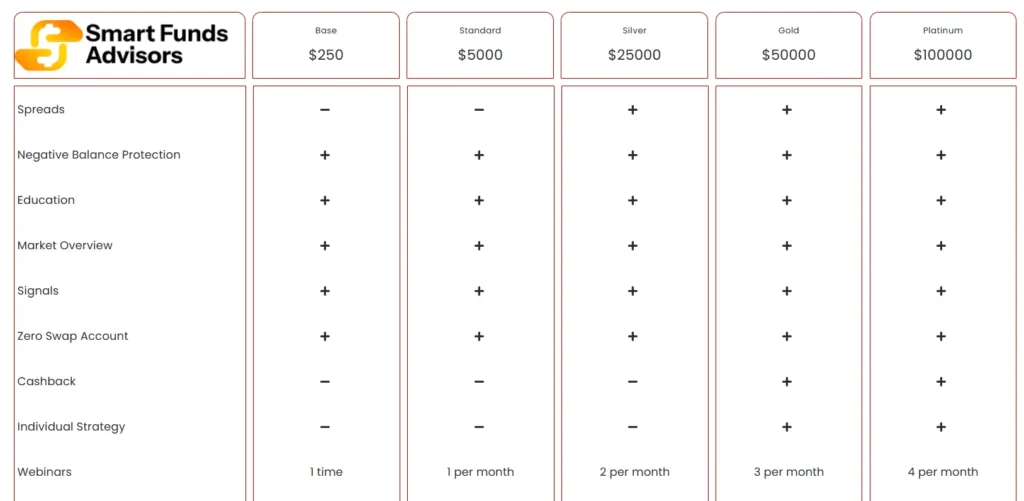The width and height of the screenshot is (1024, 501).
Task: Click the minus icon for Silver Individual Strategy
Action: coord(633,427)
